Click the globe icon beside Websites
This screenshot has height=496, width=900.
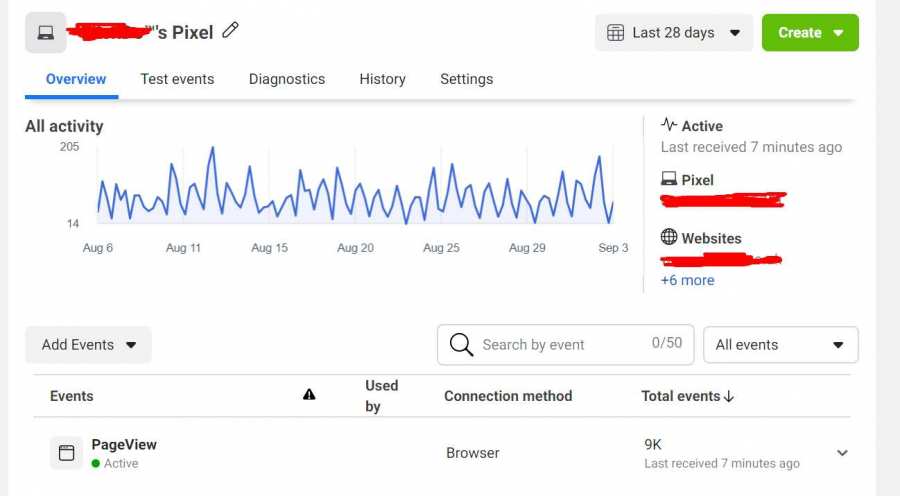(669, 237)
